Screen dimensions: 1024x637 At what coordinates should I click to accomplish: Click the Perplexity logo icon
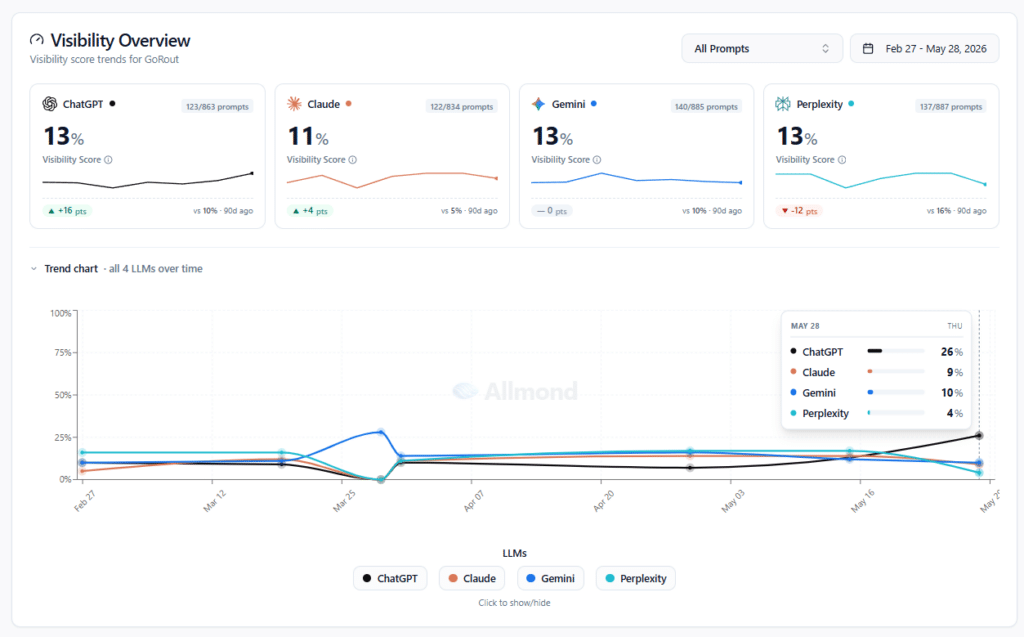pos(782,104)
